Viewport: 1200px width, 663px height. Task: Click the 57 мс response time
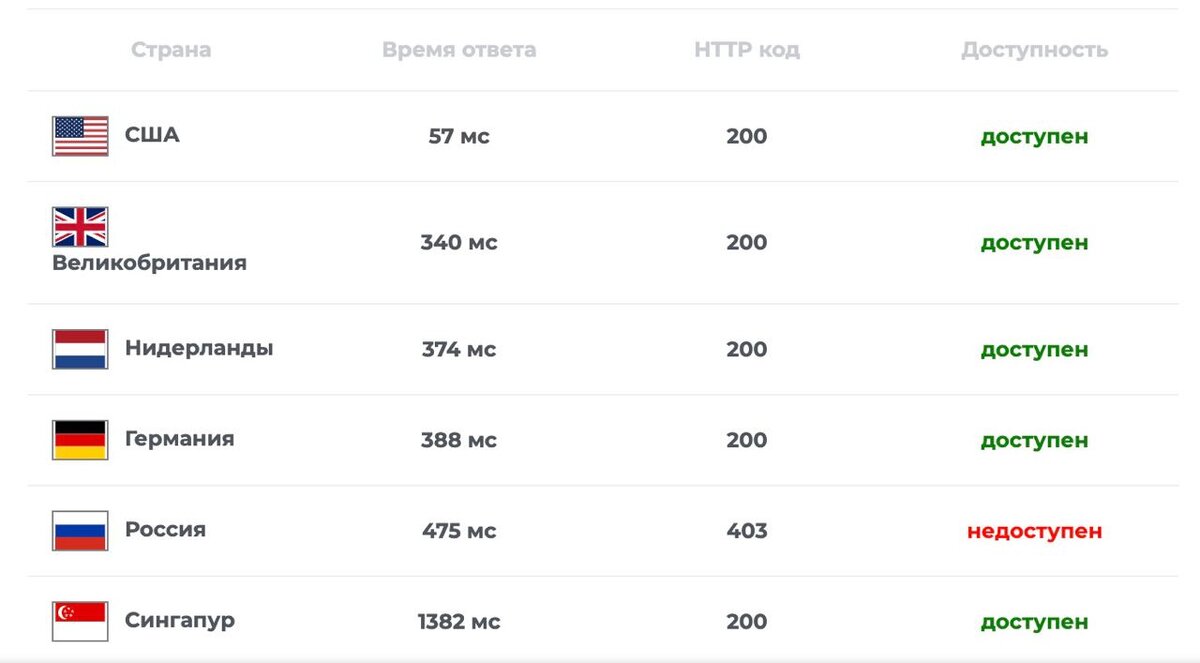point(459,136)
